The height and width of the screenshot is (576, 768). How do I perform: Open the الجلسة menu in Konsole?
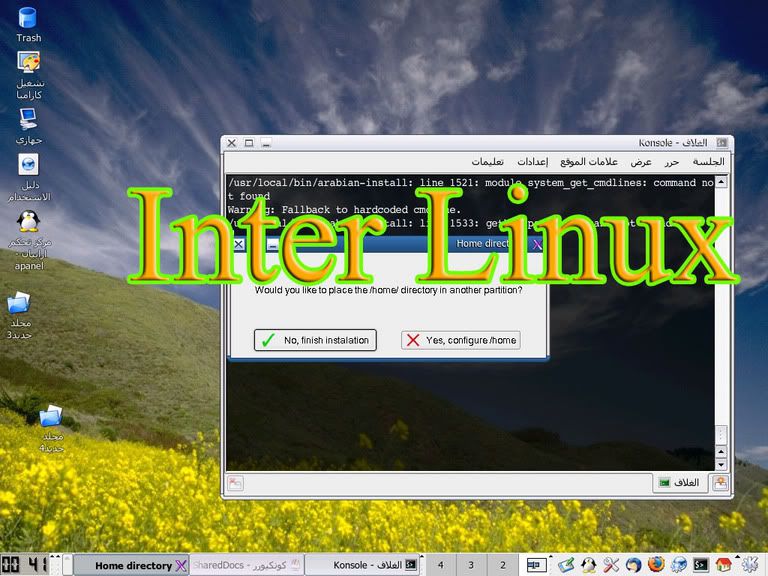(x=708, y=162)
